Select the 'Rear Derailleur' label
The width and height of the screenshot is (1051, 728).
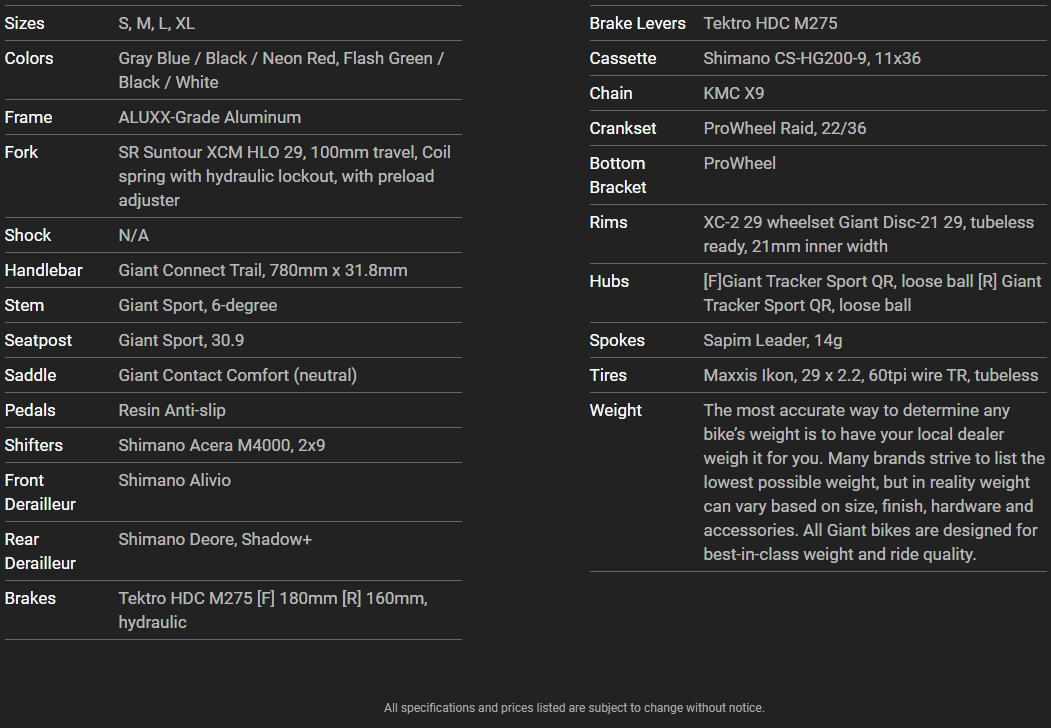pyautogui.click(x=40, y=551)
